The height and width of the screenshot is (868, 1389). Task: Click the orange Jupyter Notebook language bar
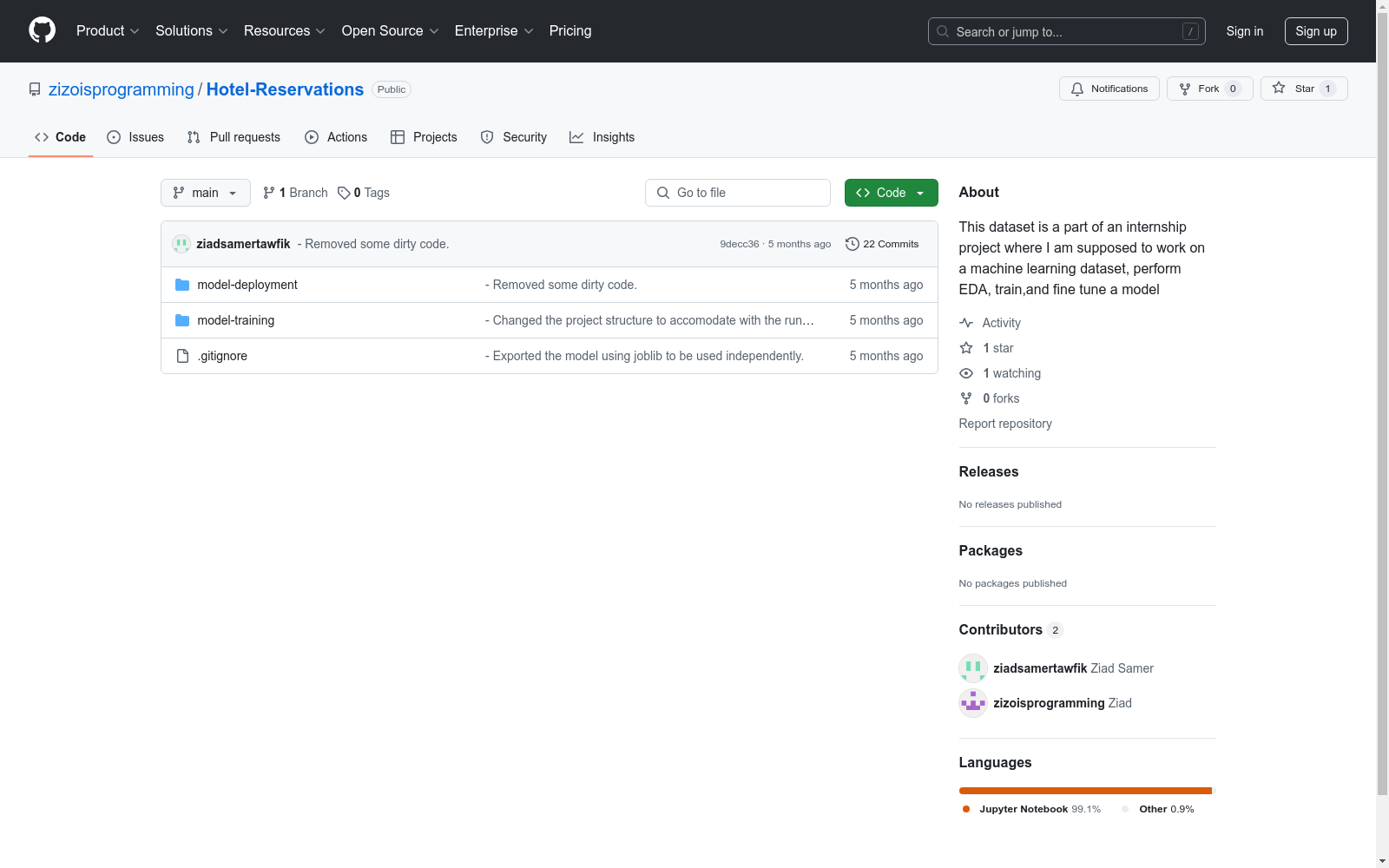coord(1084,791)
